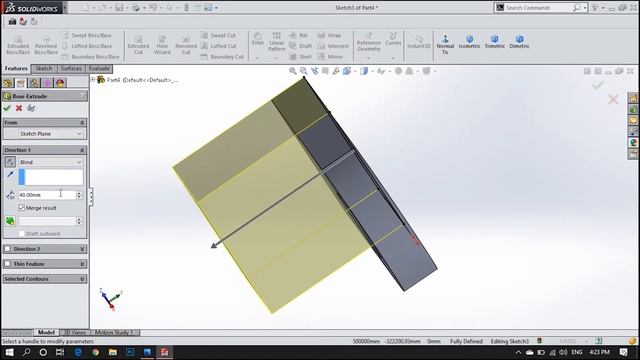Toggle detailed preview glasses icon

[31, 108]
